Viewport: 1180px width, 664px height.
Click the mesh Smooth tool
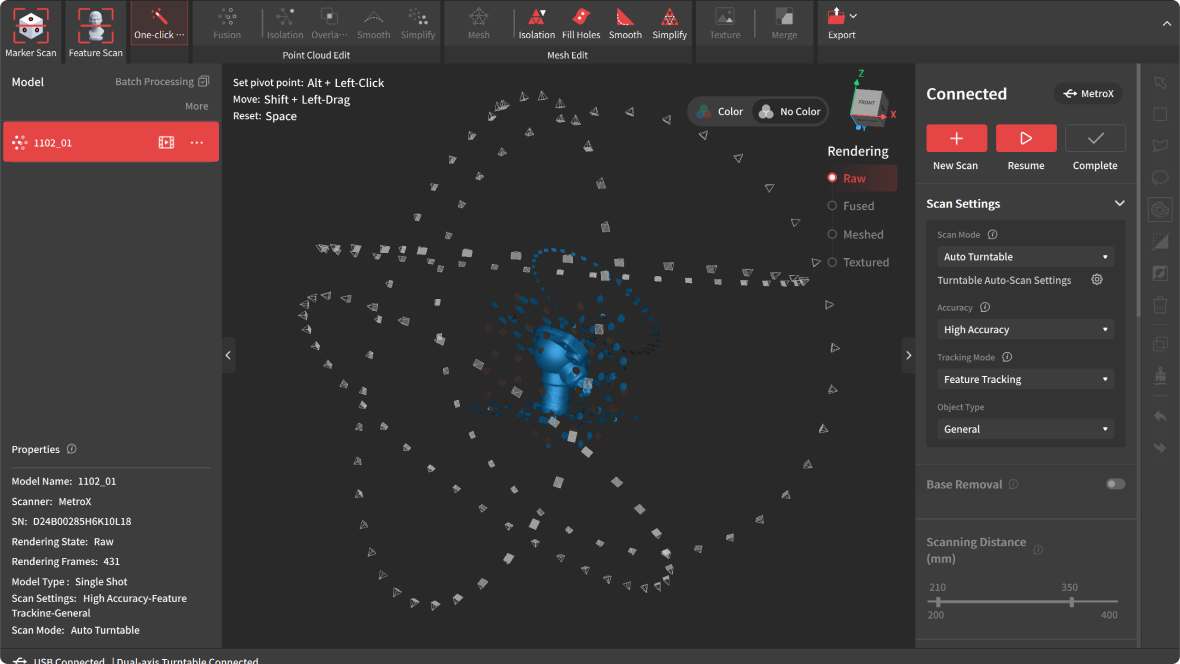(625, 19)
